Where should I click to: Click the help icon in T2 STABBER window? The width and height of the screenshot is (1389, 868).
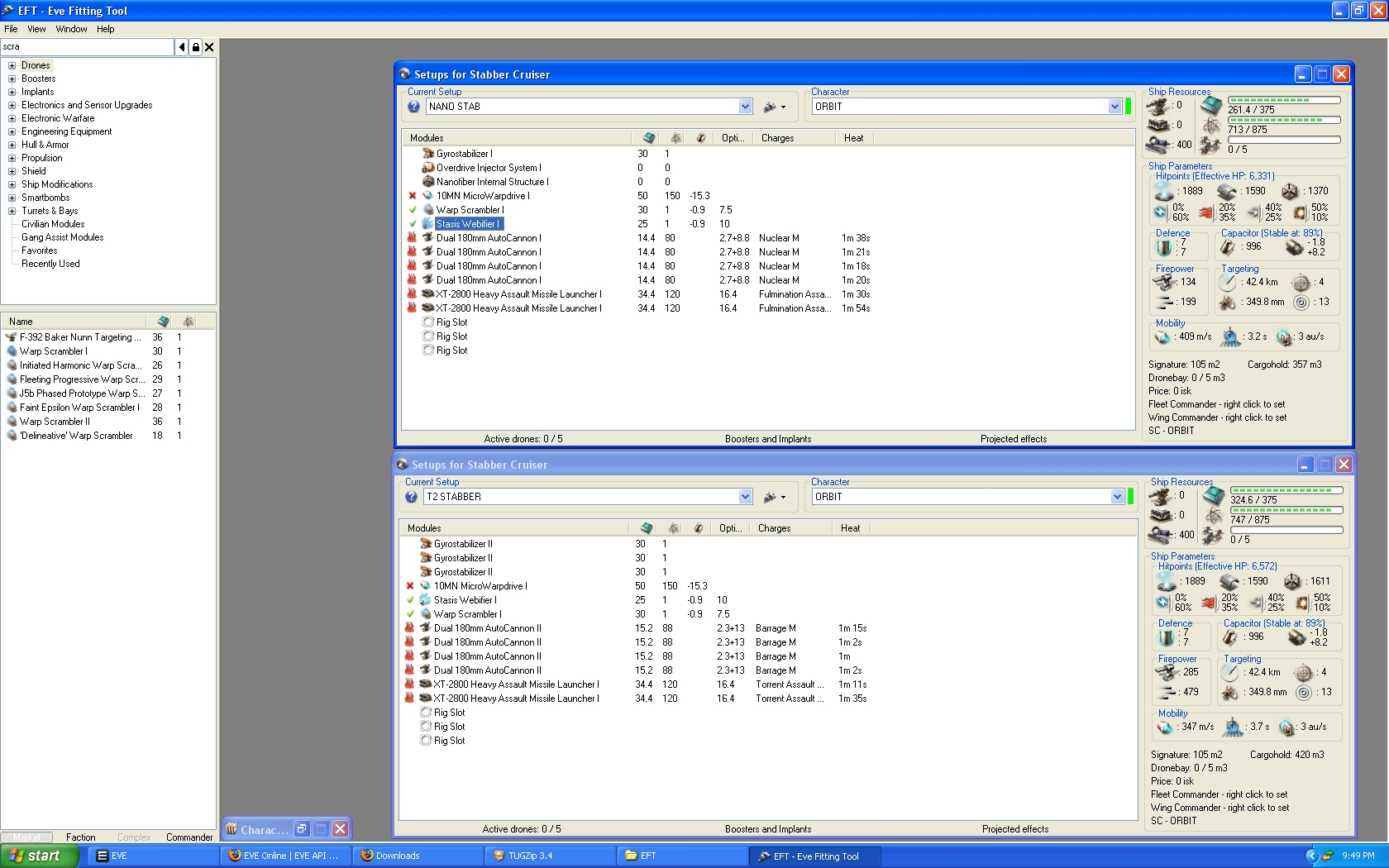411,497
